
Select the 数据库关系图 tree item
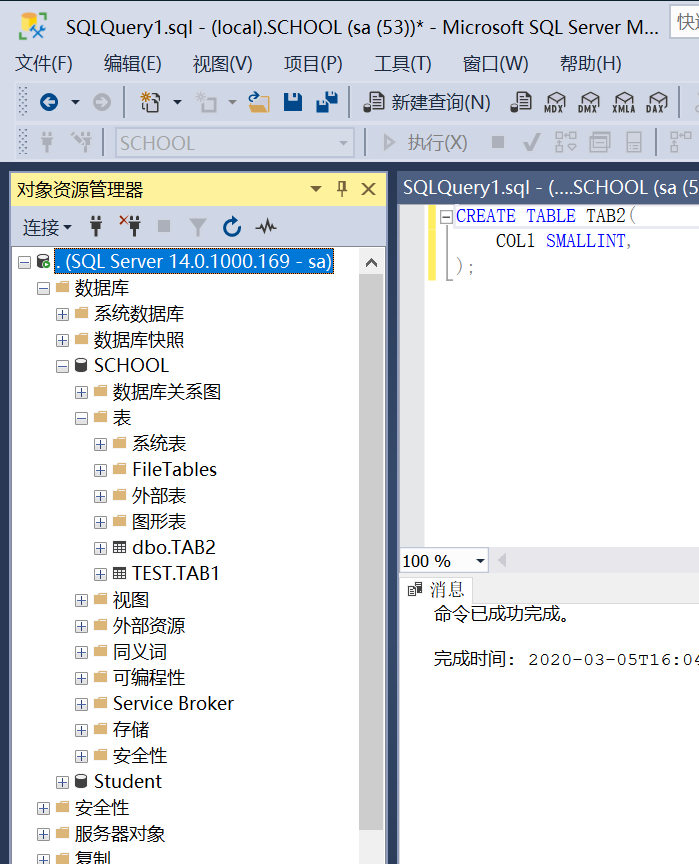pyautogui.click(x=166, y=392)
